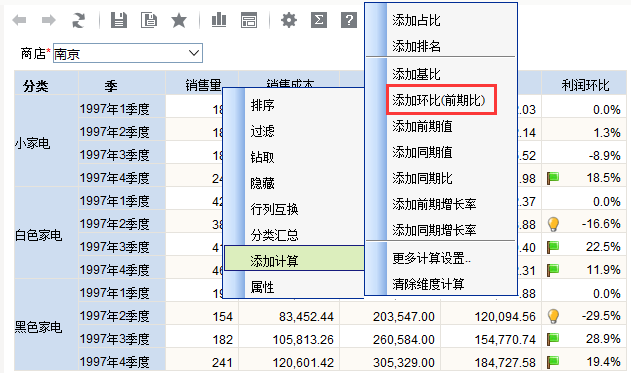Viewport: 631px width, 373px height.
Task: Open the bar chart icon
Action: (219, 20)
